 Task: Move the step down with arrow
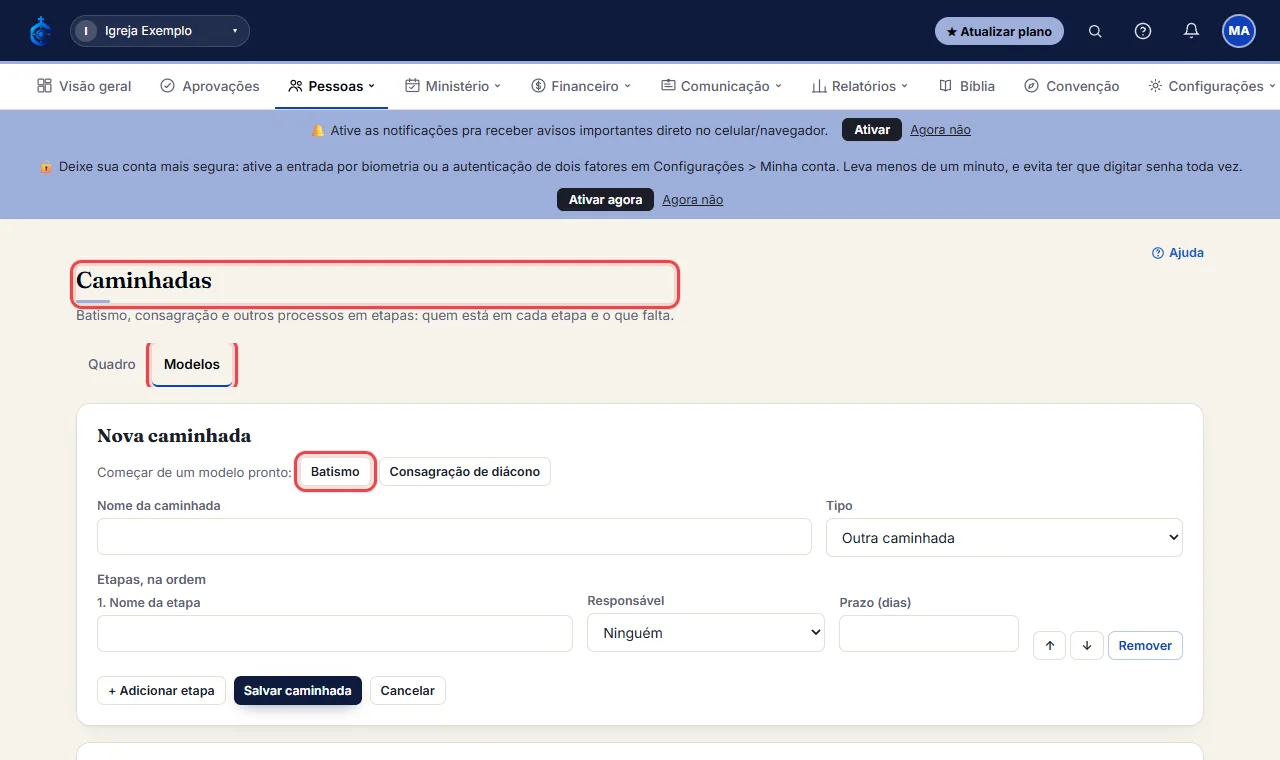click(1086, 646)
